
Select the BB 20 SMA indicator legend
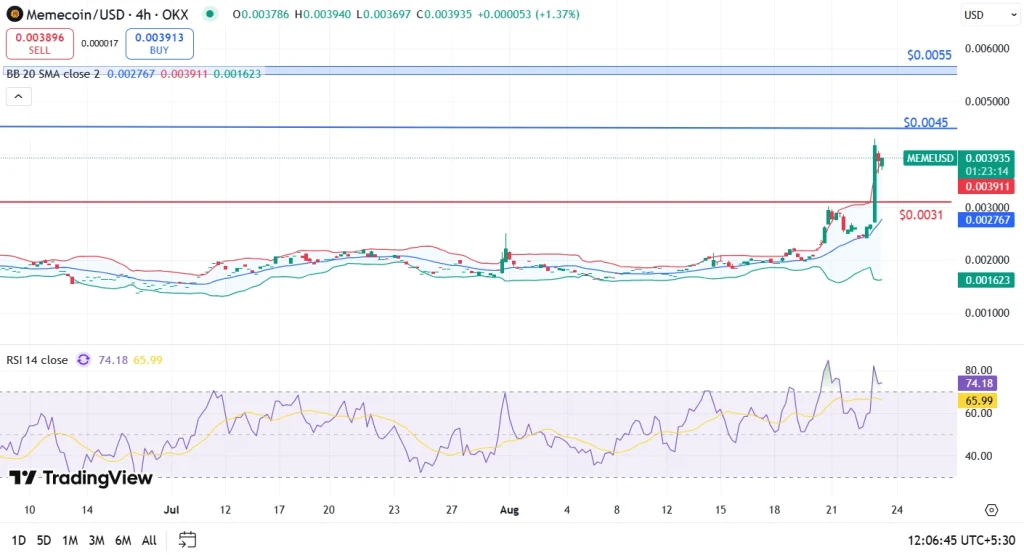coord(51,74)
